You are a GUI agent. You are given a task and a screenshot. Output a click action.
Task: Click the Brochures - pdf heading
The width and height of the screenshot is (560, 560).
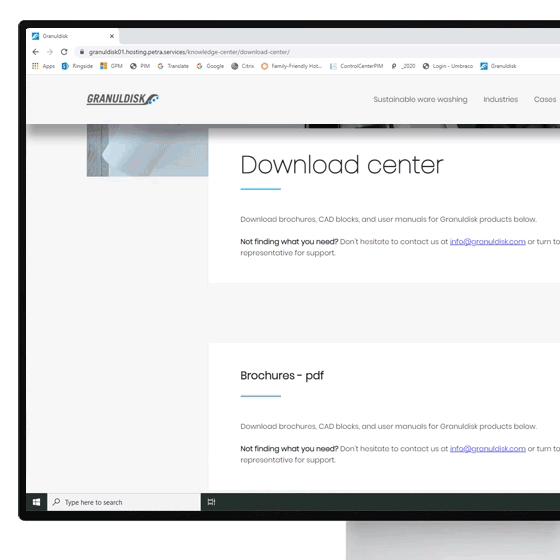pos(282,376)
